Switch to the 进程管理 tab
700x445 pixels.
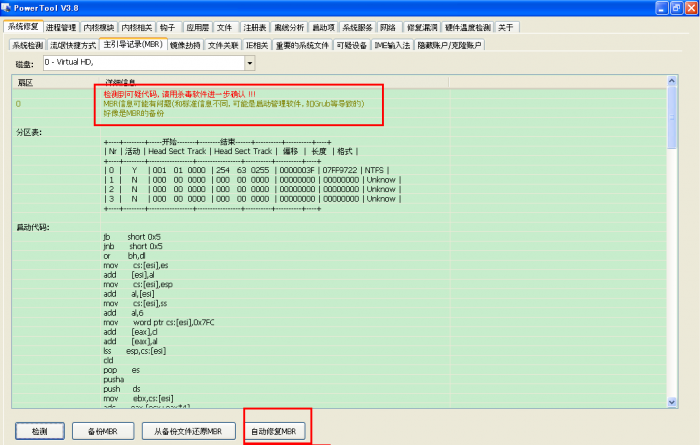pyautogui.click(x=61, y=27)
